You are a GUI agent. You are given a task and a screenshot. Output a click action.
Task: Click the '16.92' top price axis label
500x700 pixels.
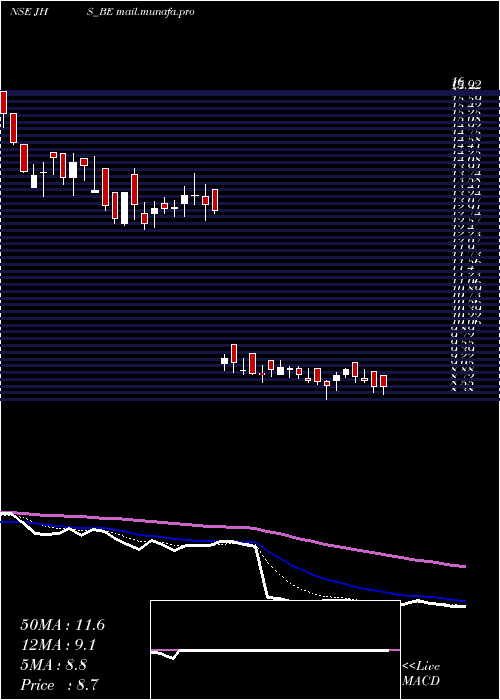(466, 83)
